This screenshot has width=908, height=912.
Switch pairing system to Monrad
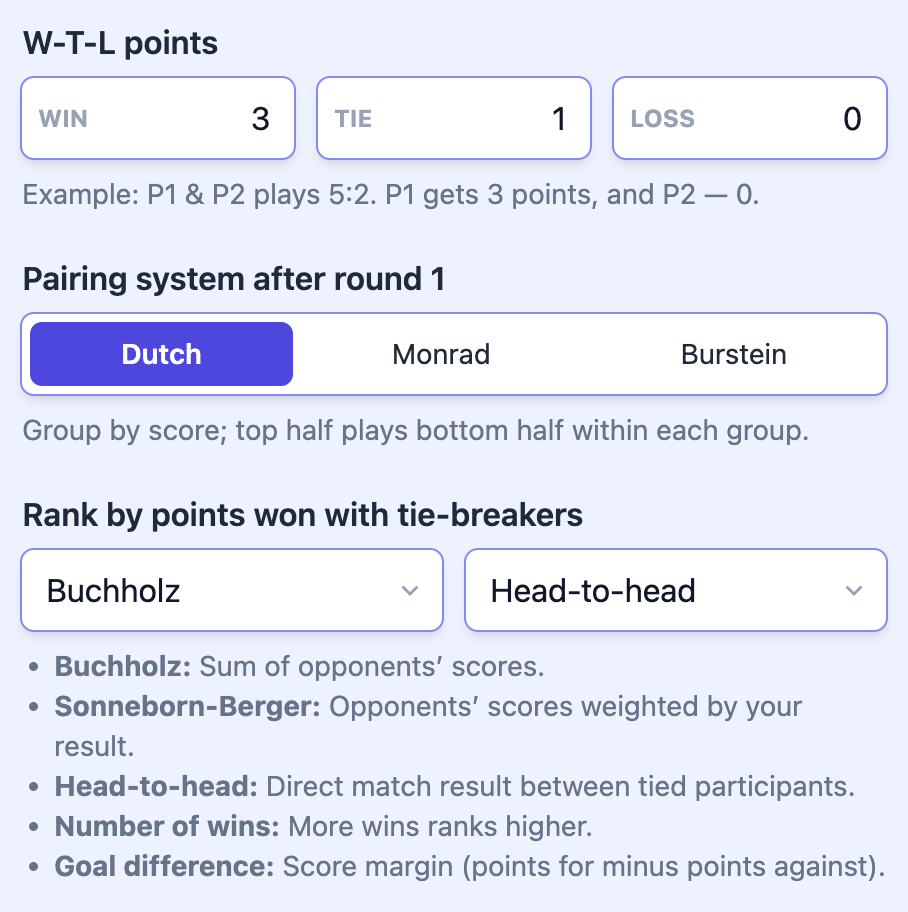coord(441,354)
